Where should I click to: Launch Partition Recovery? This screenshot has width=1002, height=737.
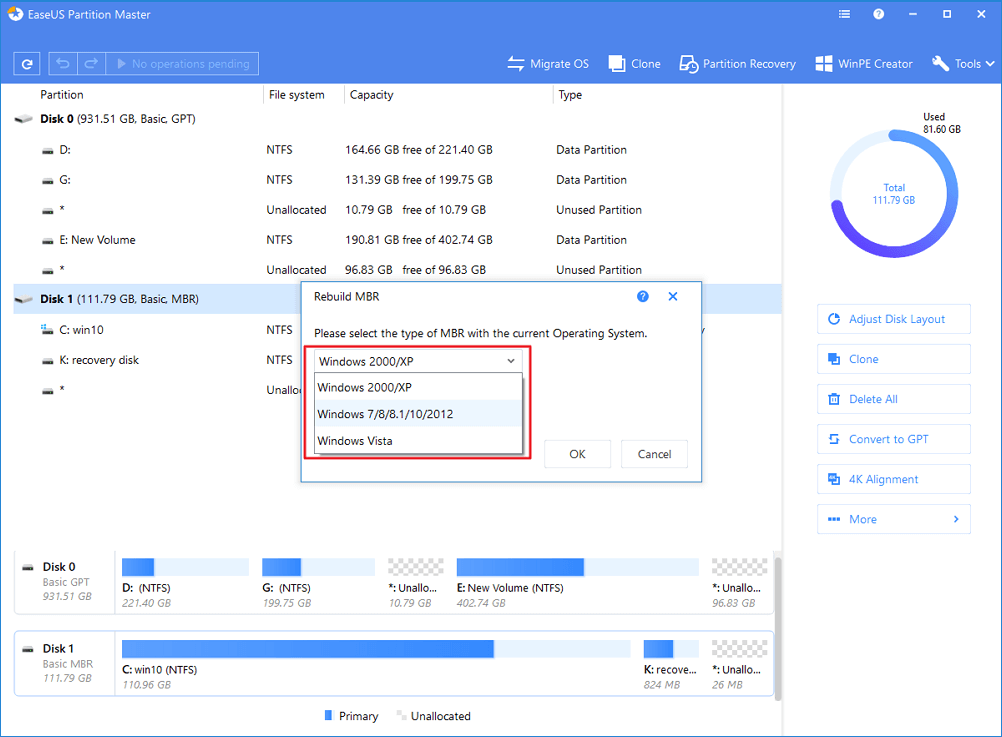737,64
